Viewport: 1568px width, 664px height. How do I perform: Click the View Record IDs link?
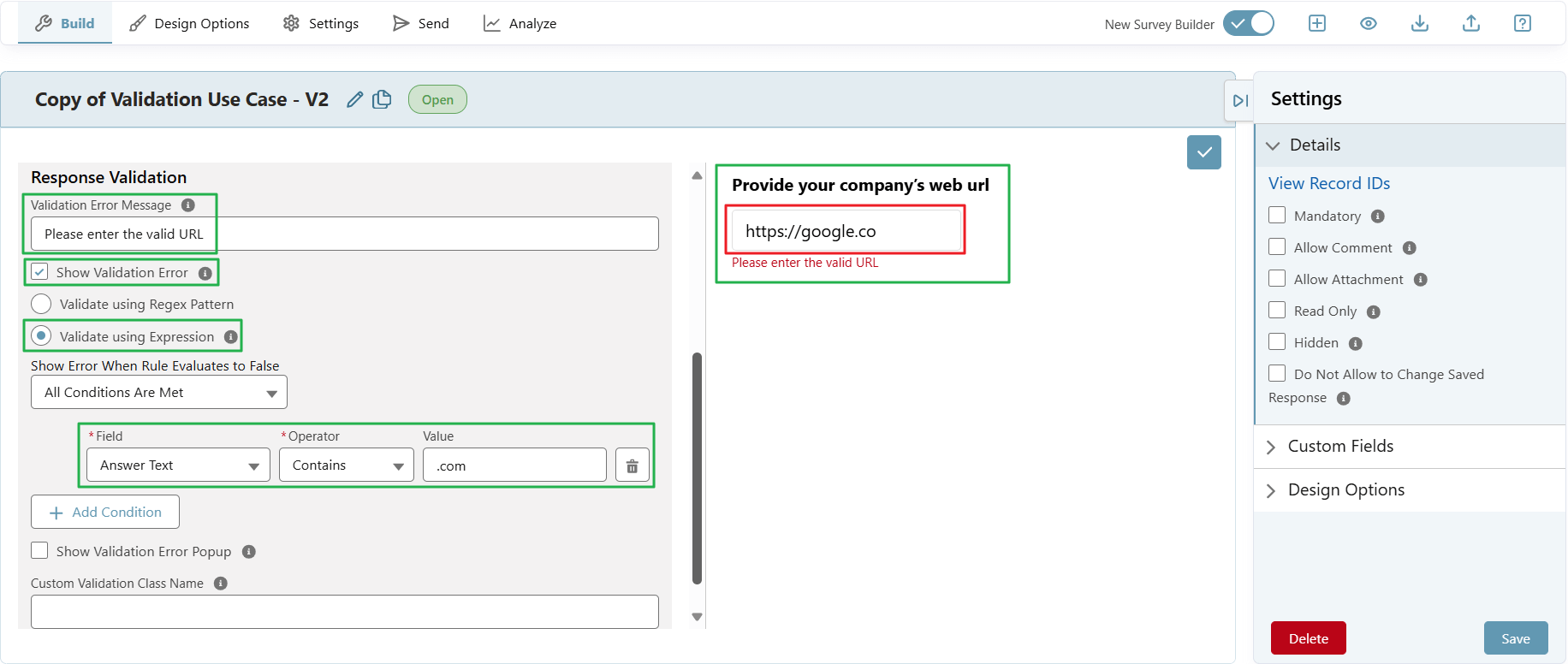(1329, 183)
